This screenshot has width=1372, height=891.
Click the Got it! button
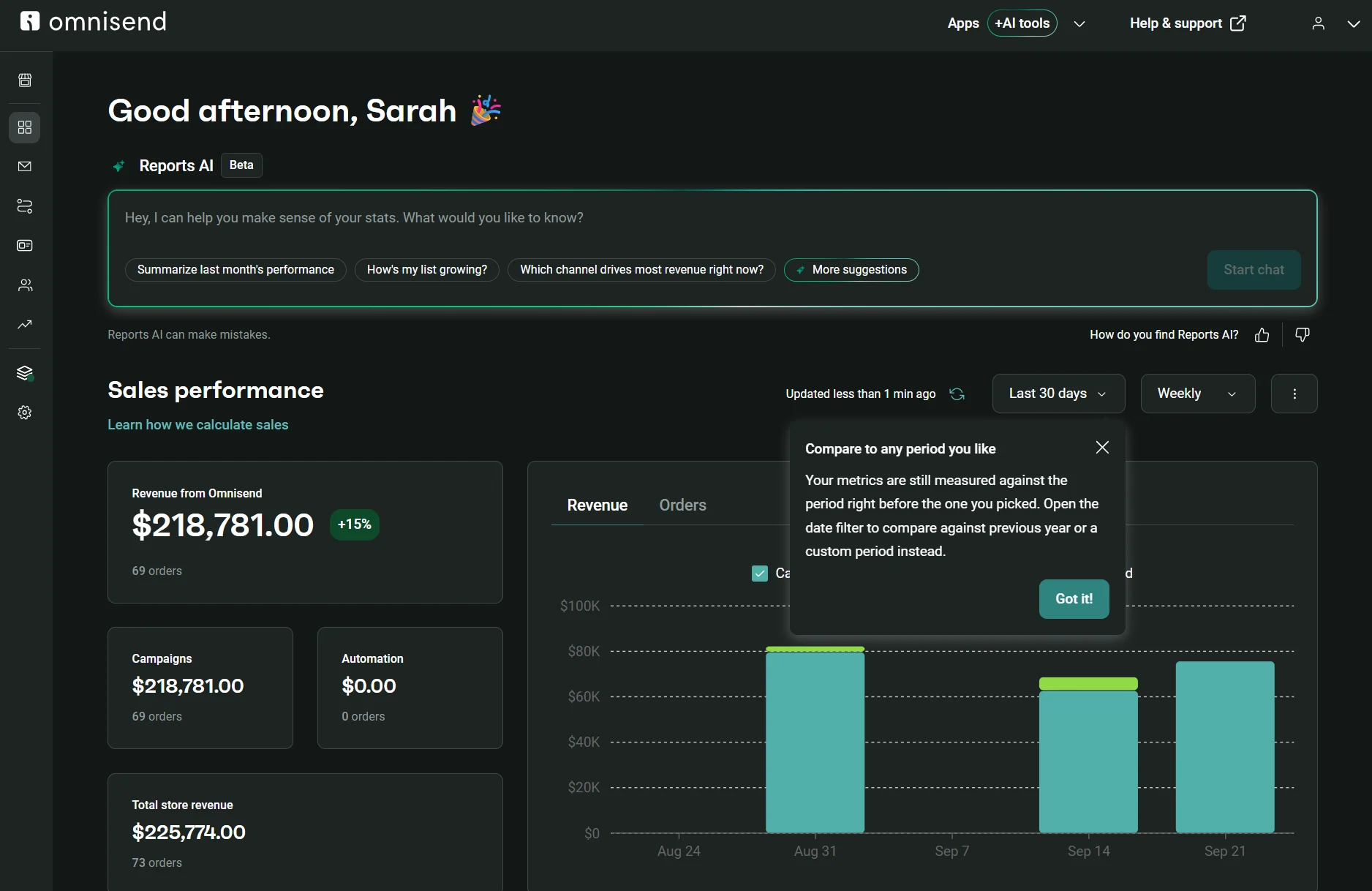[1074, 599]
